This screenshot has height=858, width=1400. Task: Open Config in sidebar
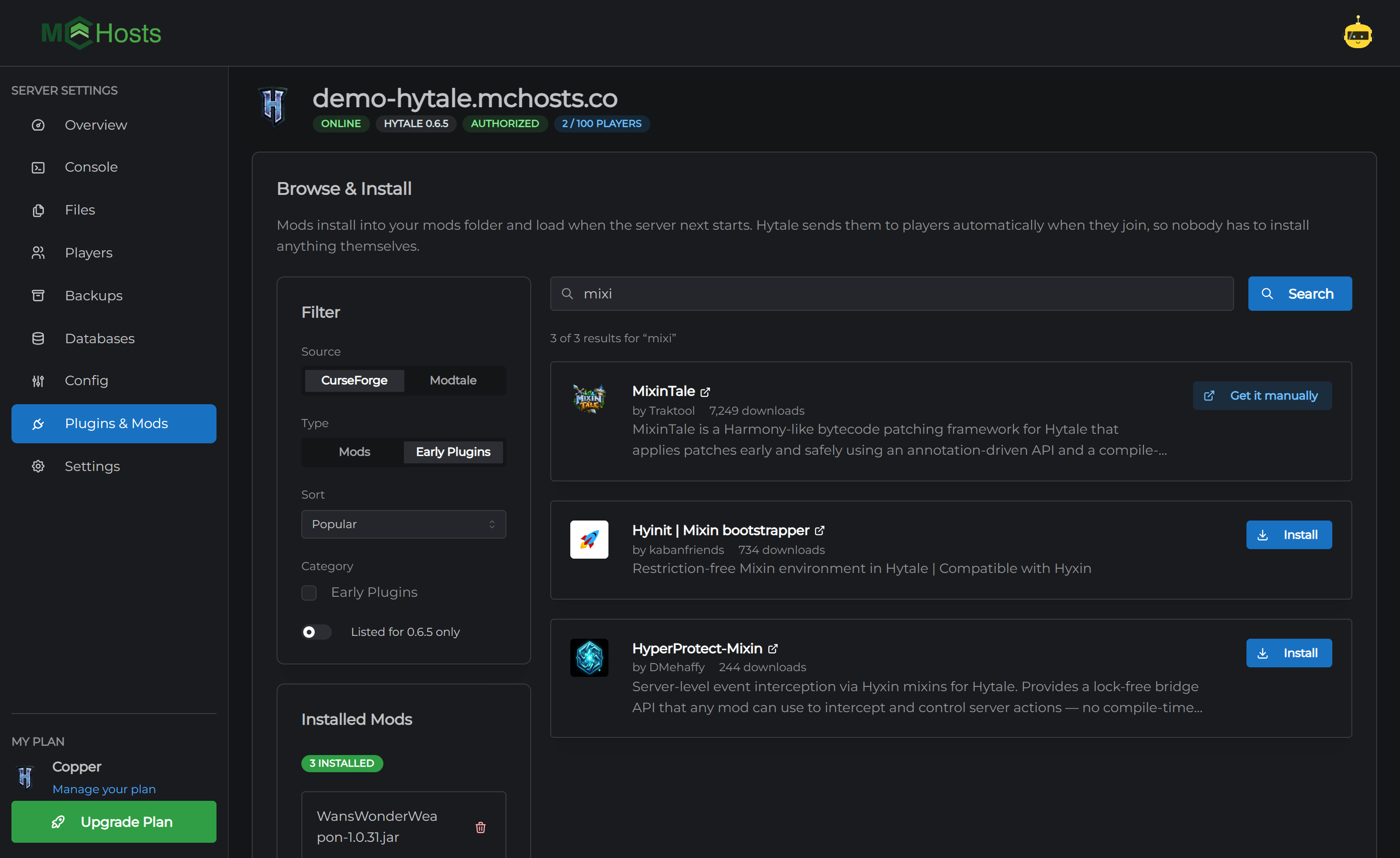113,381
